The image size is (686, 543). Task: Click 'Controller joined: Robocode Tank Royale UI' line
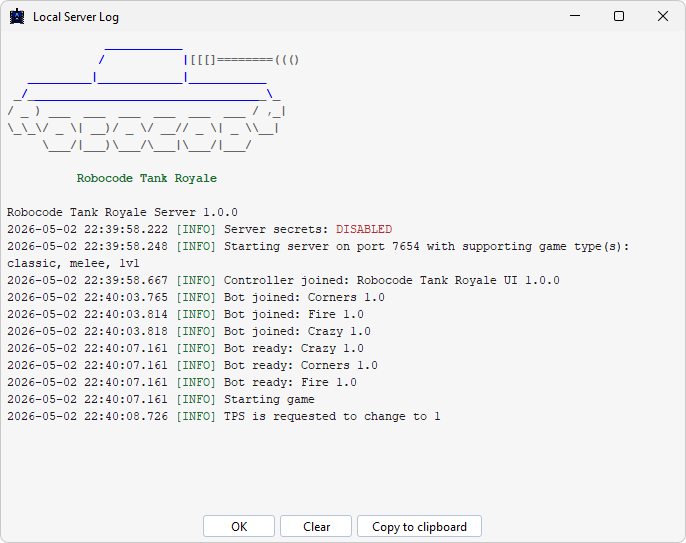coord(283,280)
